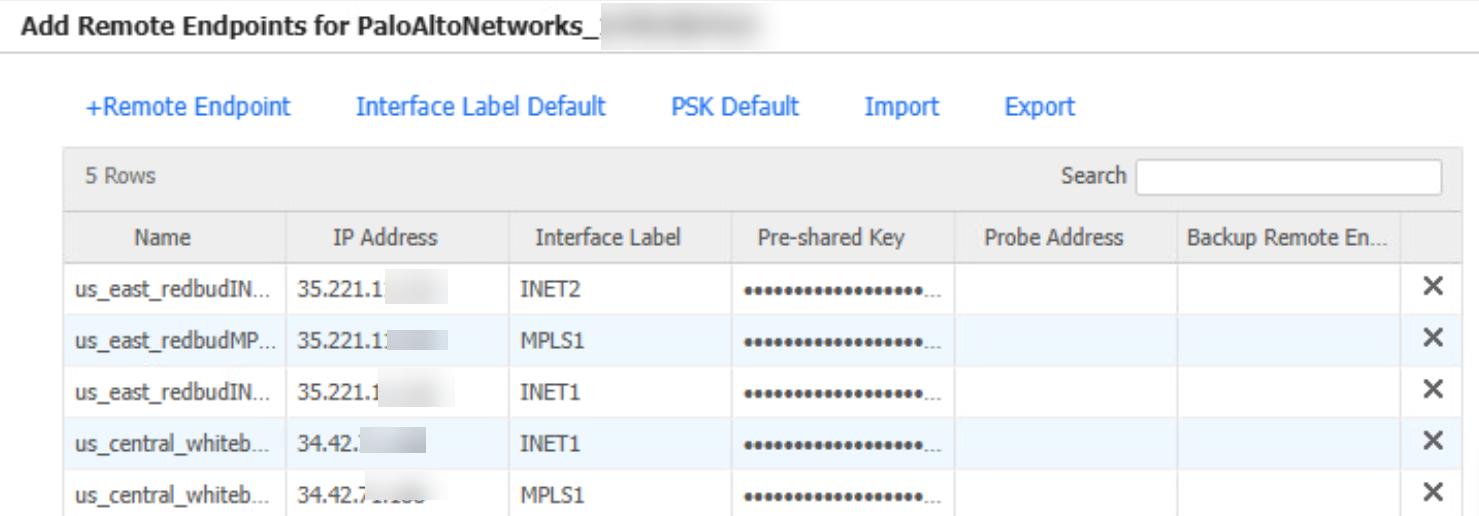Import remote endpoints
Screen dimensions: 1479x516
901,107
